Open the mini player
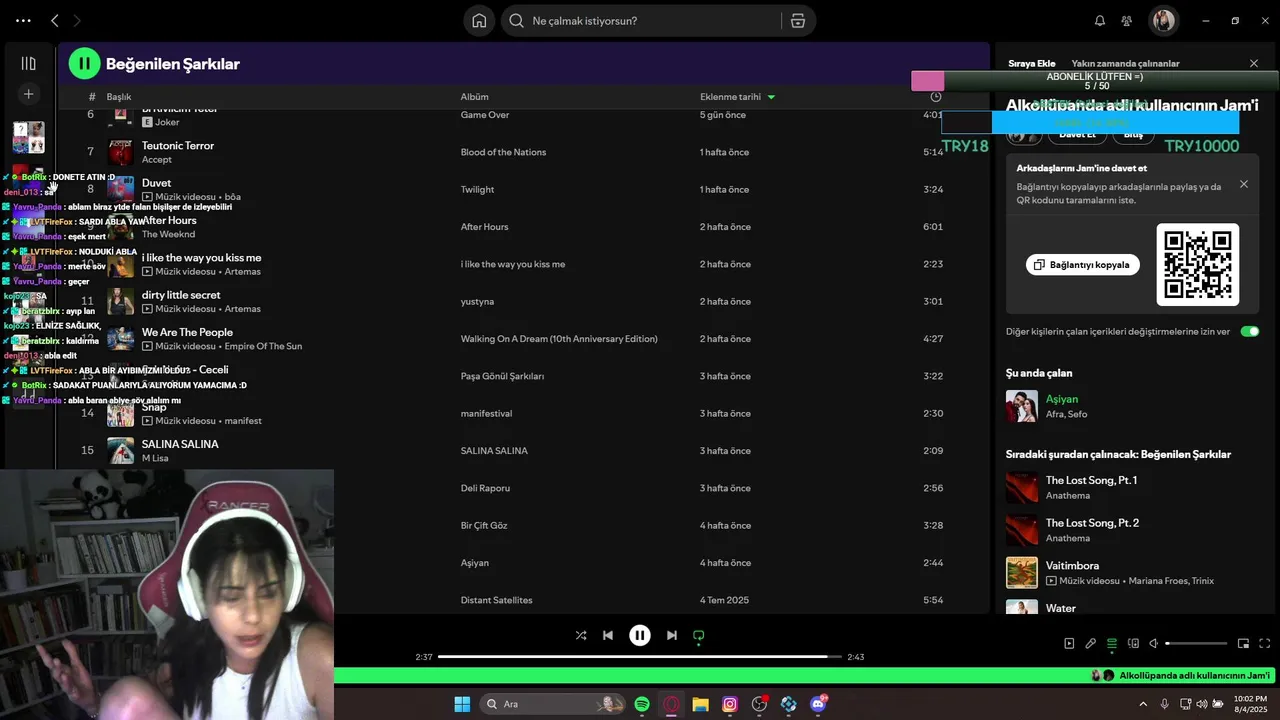The height and width of the screenshot is (720, 1280). click(x=1244, y=644)
